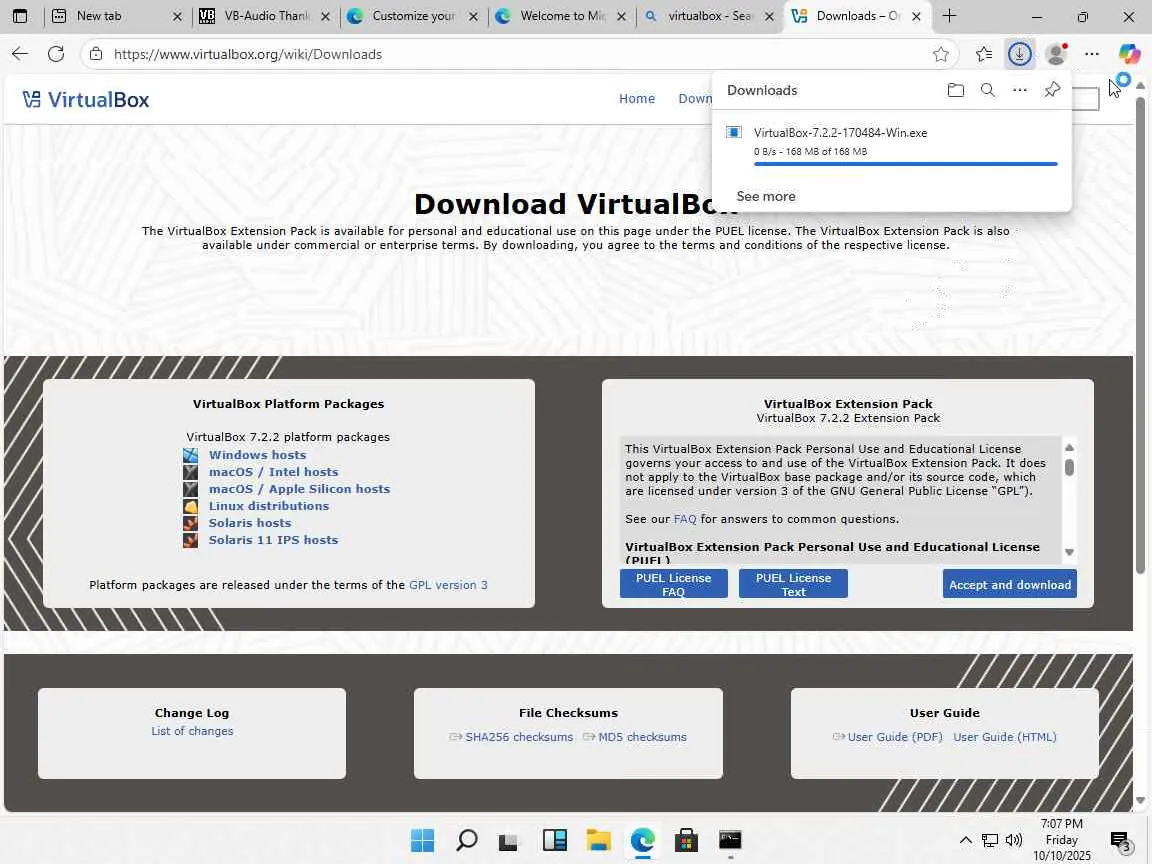Image resolution: width=1152 pixels, height=864 pixels.
Task: Click the VirtualBox logo in the header
Action: (x=85, y=99)
